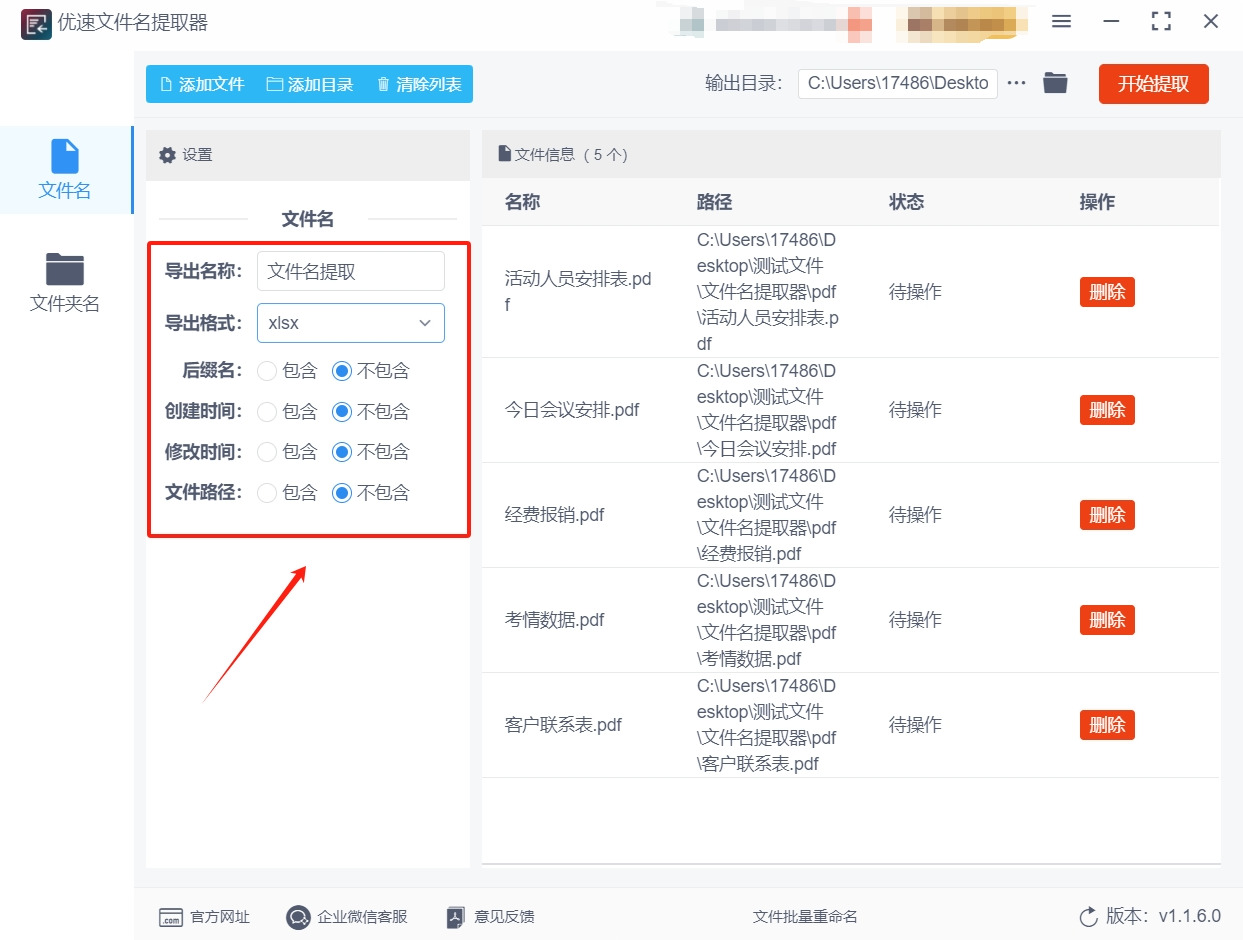Open output folder with folder icon

(x=1055, y=83)
